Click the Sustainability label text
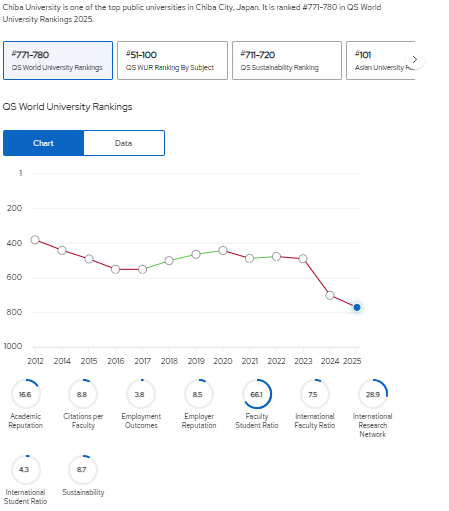The height and width of the screenshot is (511, 449). [83, 492]
